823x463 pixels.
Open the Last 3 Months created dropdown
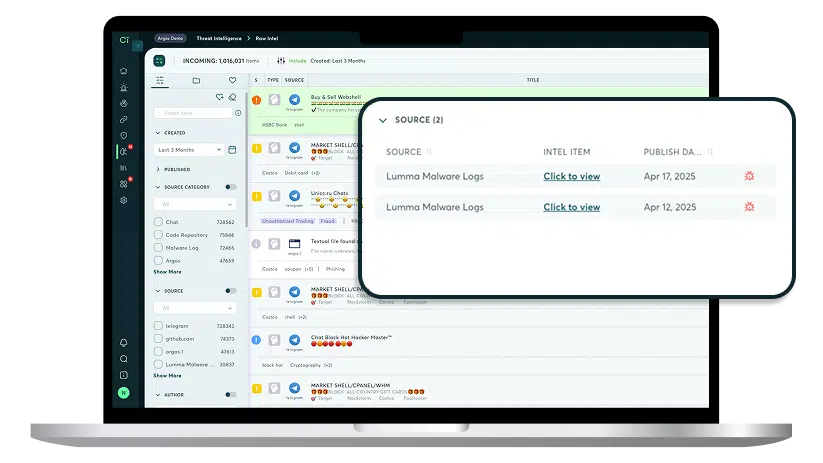coord(190,150)
